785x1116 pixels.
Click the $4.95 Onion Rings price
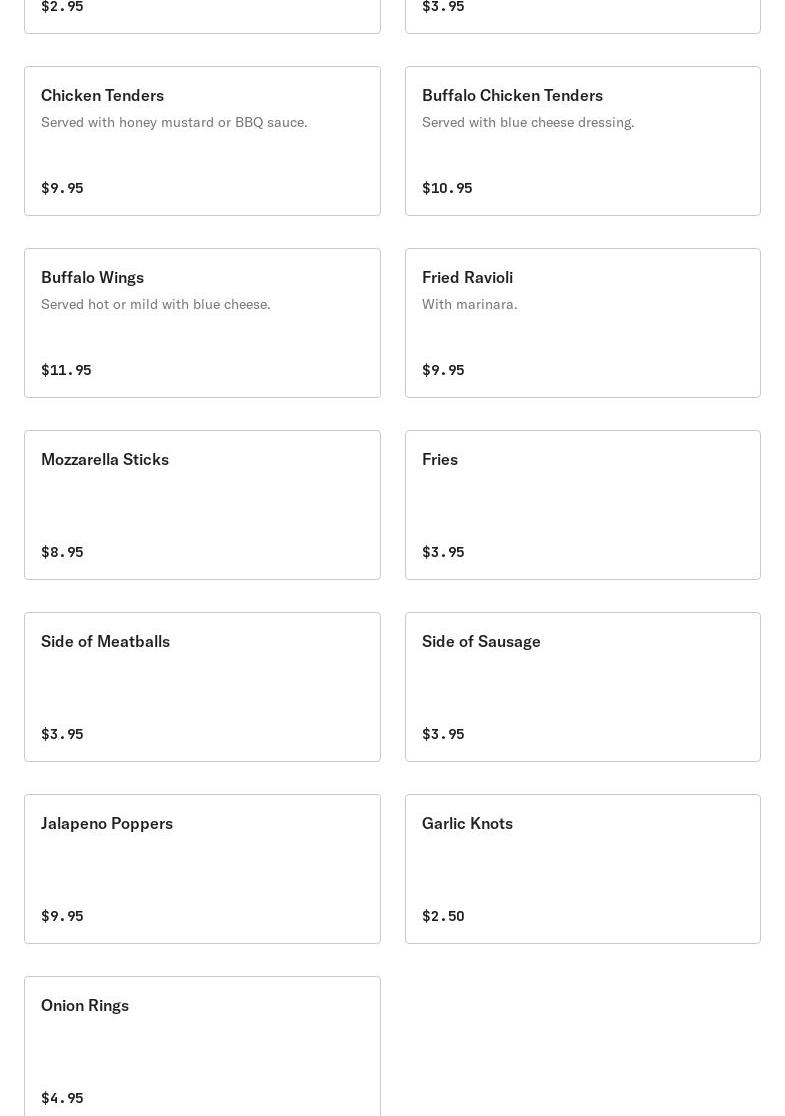tap(62, 1098)
